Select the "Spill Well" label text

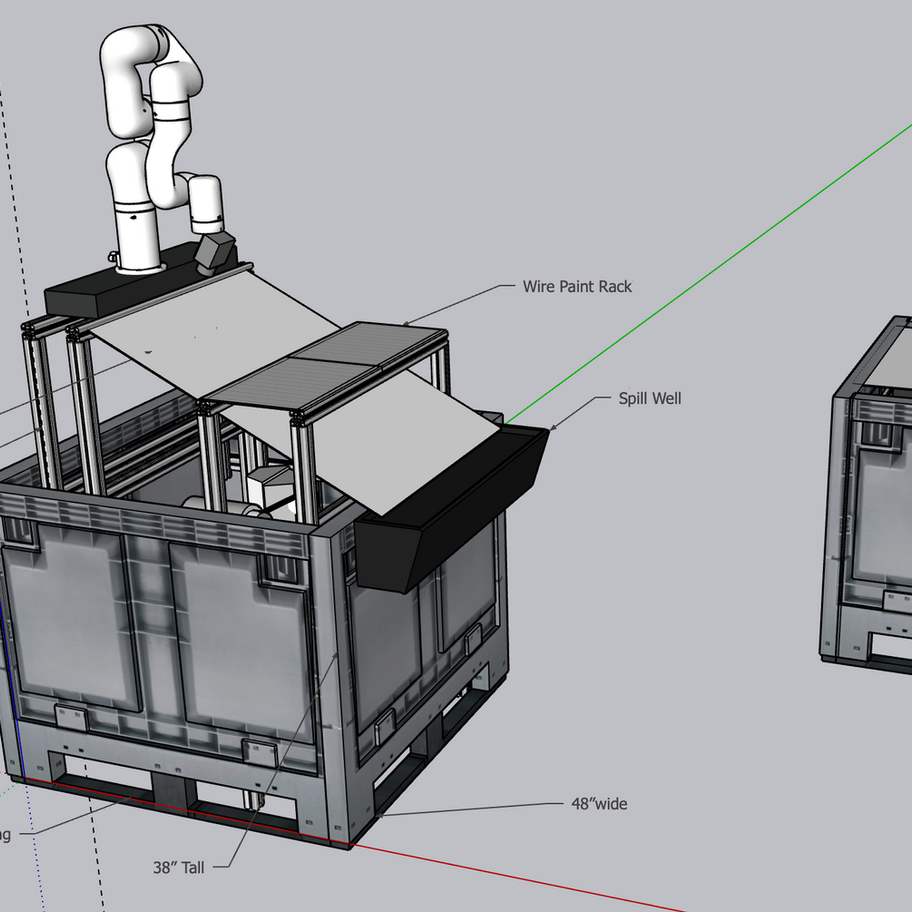coord(650,398)
